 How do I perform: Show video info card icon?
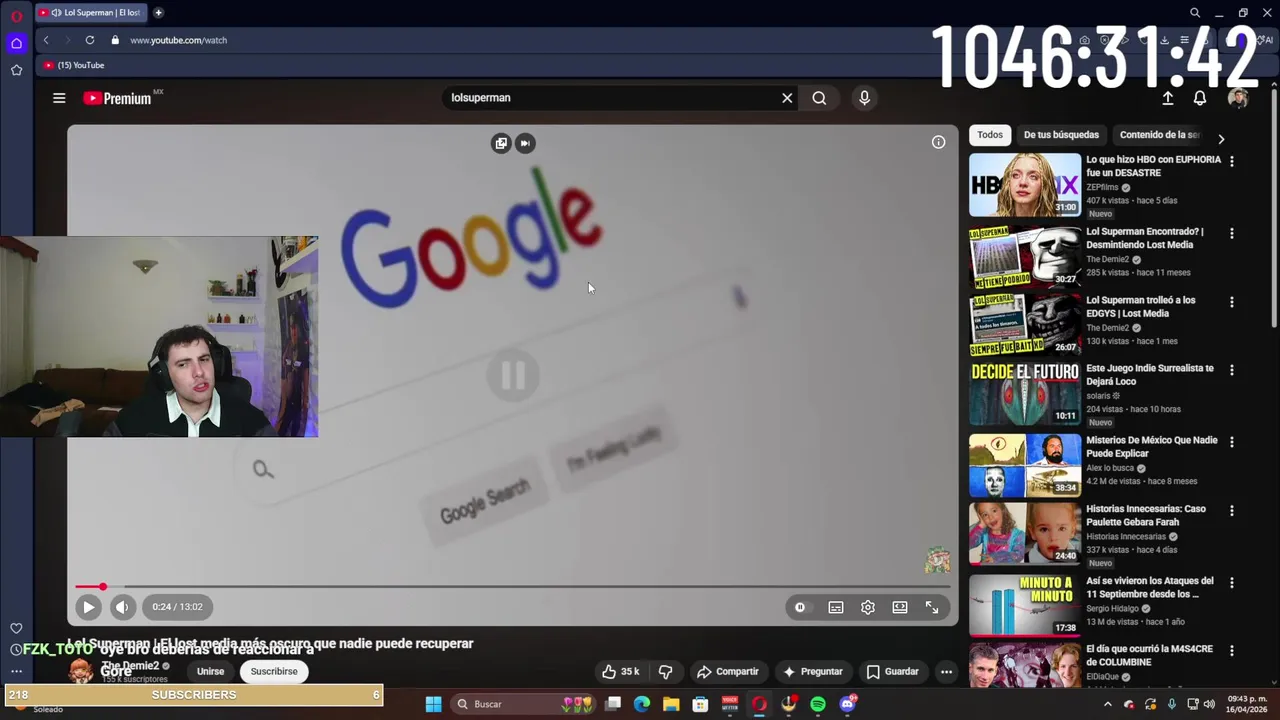[x=938, y=143]
